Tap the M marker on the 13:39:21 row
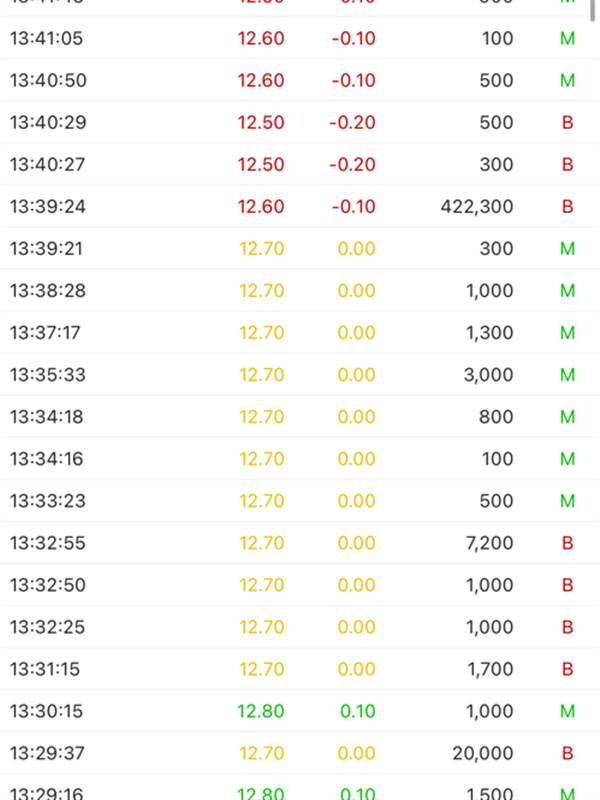 coord(567,248)
